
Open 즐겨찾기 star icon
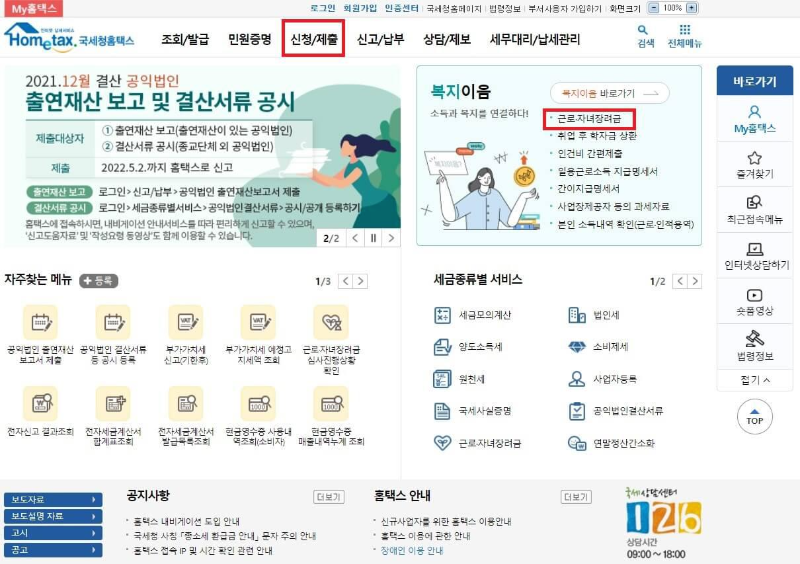pyautogui.click(x=754, y=158)
